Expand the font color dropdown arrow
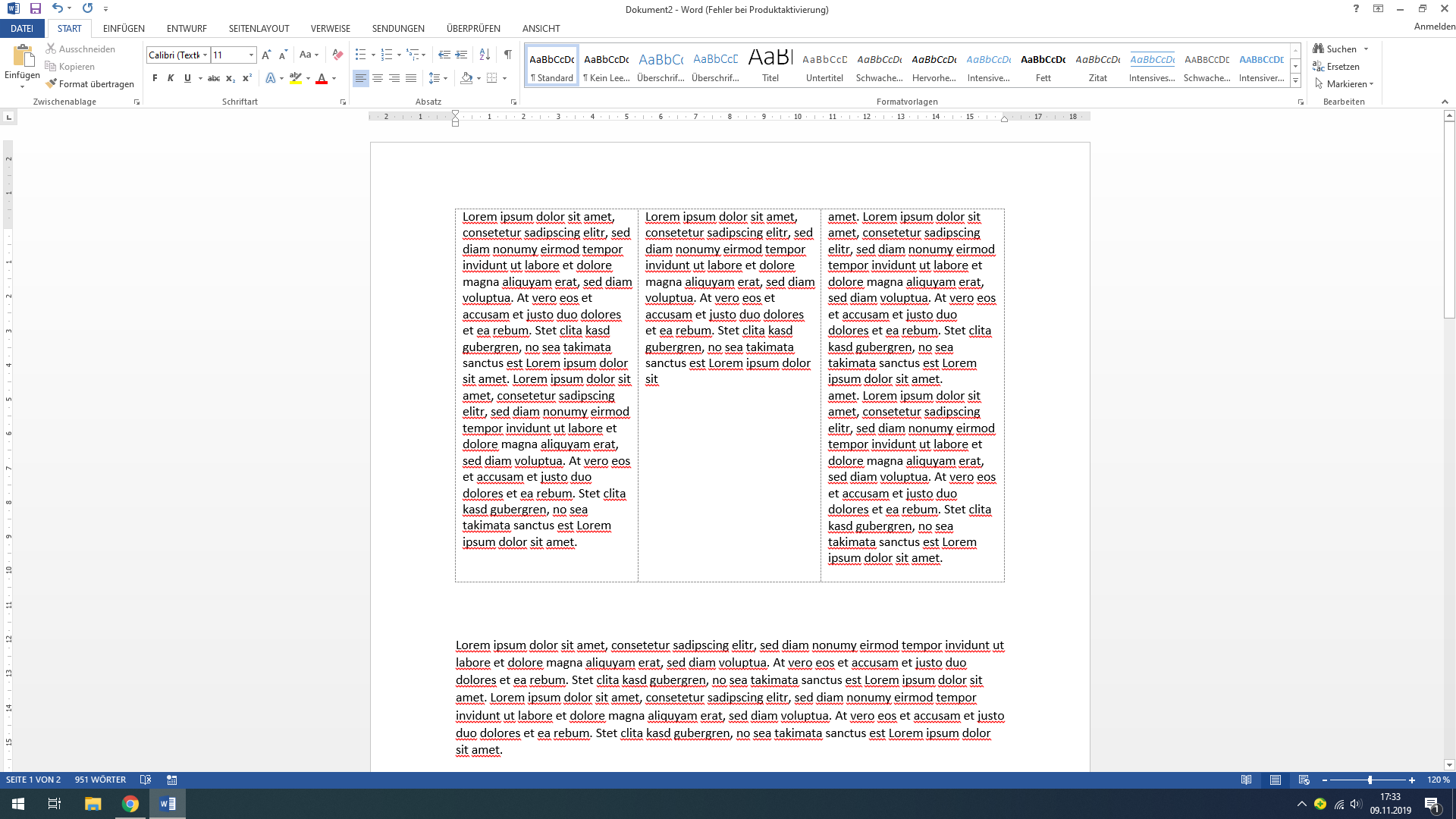The height and width of the screenshot is (819, 1456). coord(332,78)
